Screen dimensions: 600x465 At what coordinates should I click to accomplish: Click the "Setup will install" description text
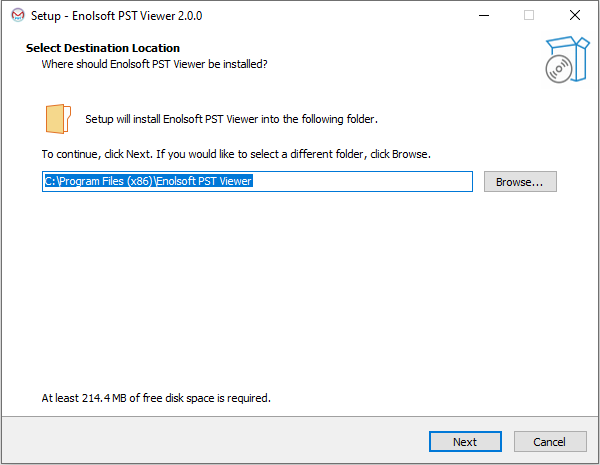point(231,119)
